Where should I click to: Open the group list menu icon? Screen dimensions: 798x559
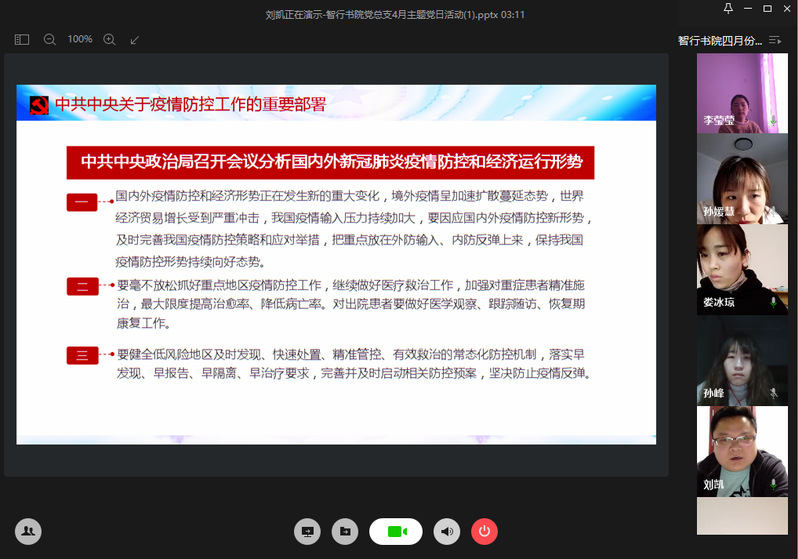point(775,41)
